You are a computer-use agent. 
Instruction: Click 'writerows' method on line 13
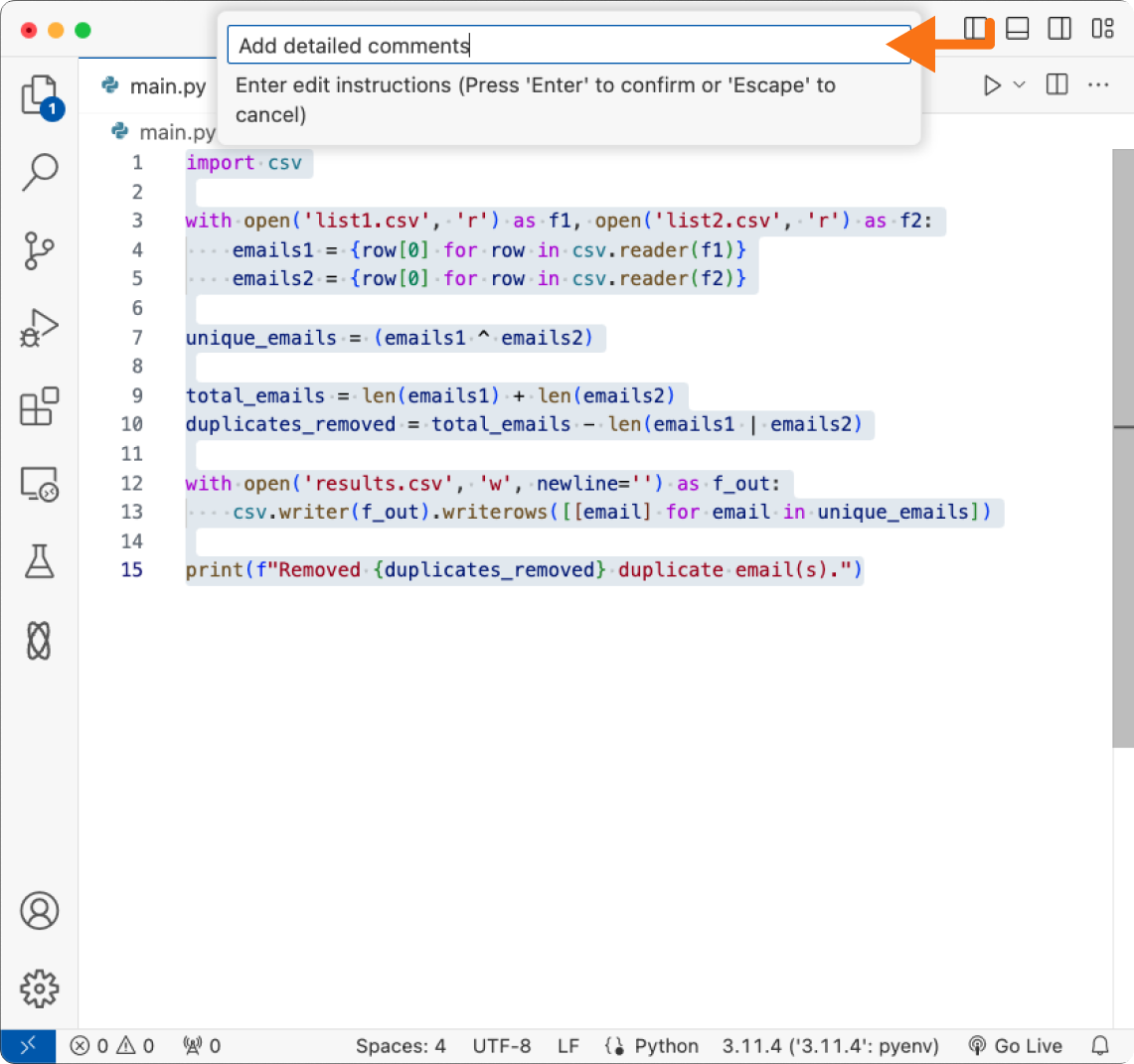(x=495, y=512)
